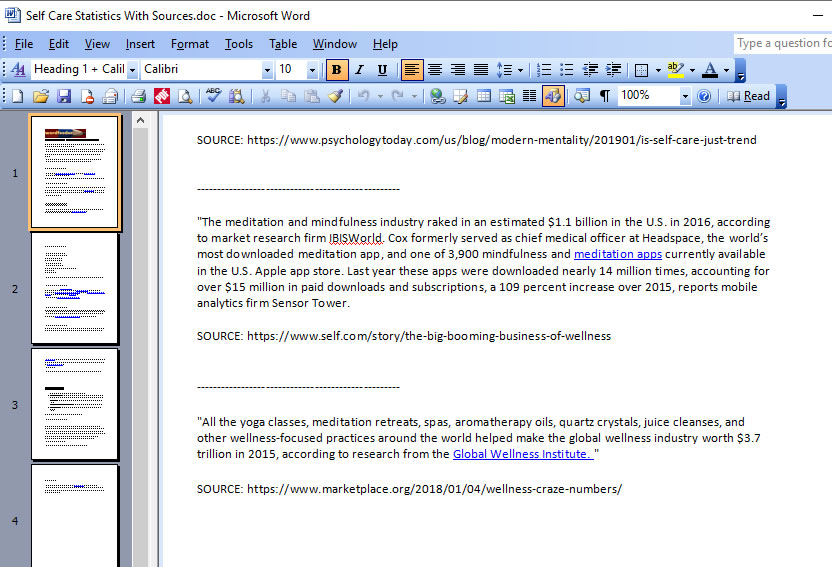Image resolution: width=832 pixels, height=567 pixels.
Task: Select page 2 thumbnail
Action: coord(75,289)
